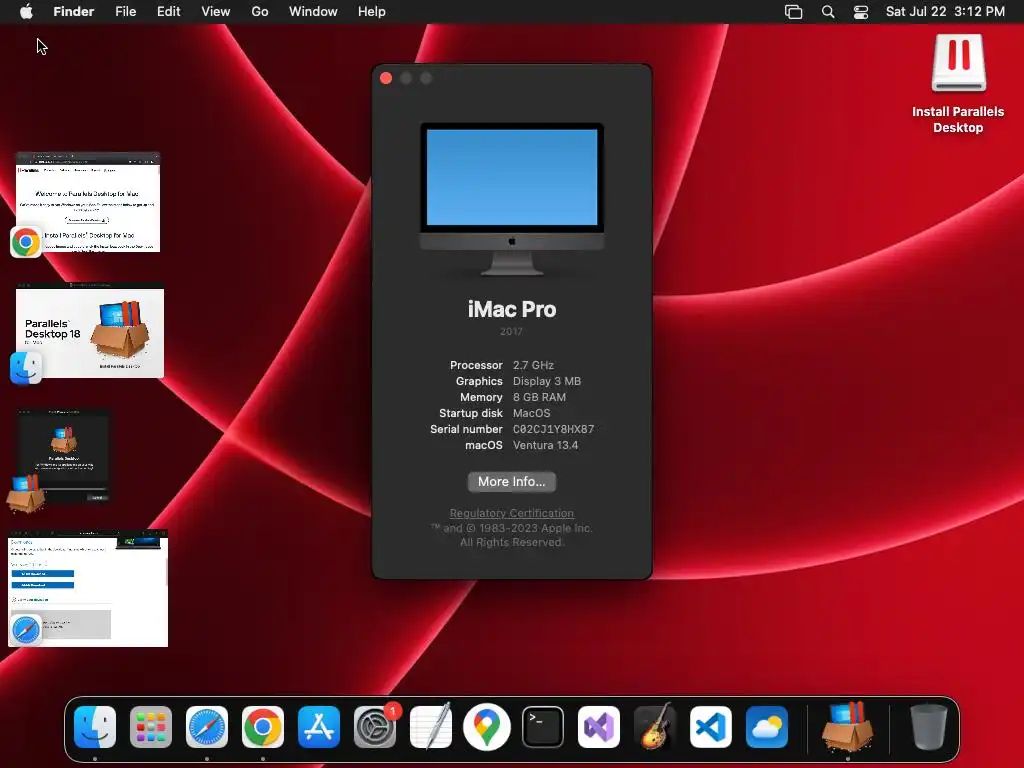
Task: Open the File menu
Action: click(x=125, y=12)
